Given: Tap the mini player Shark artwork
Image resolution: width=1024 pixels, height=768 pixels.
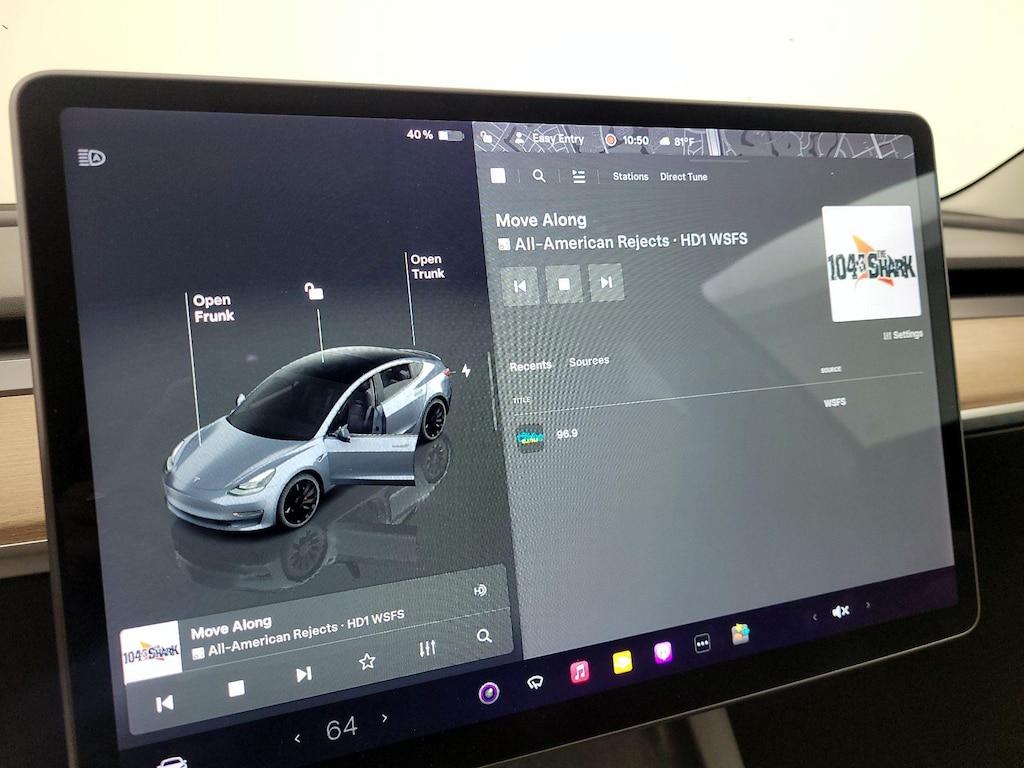Looking at the screenshot, I should point(152,652).
